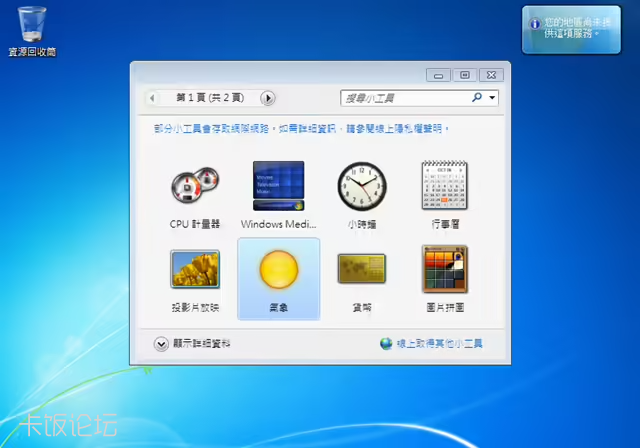
Task: Expand 顯示詳細資料 details chevron
Action: click(x=161, y=344)
